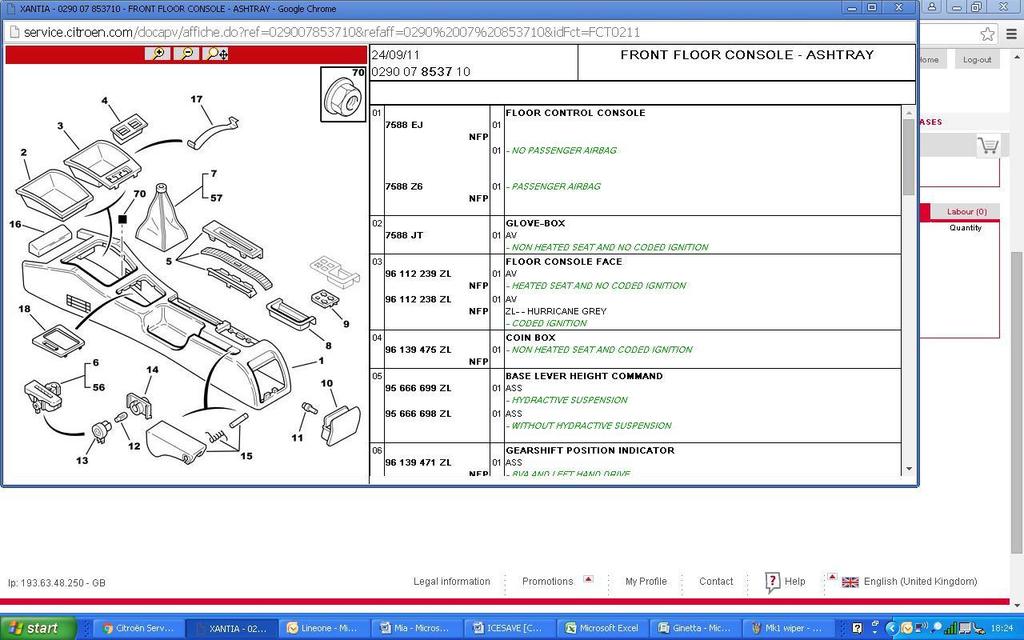This screenshot has width=1024, height=640.
Task: Click BASE LEVER HEIGHT COMMAND heading
Action: pyautogui.click(x=584, y=376)
